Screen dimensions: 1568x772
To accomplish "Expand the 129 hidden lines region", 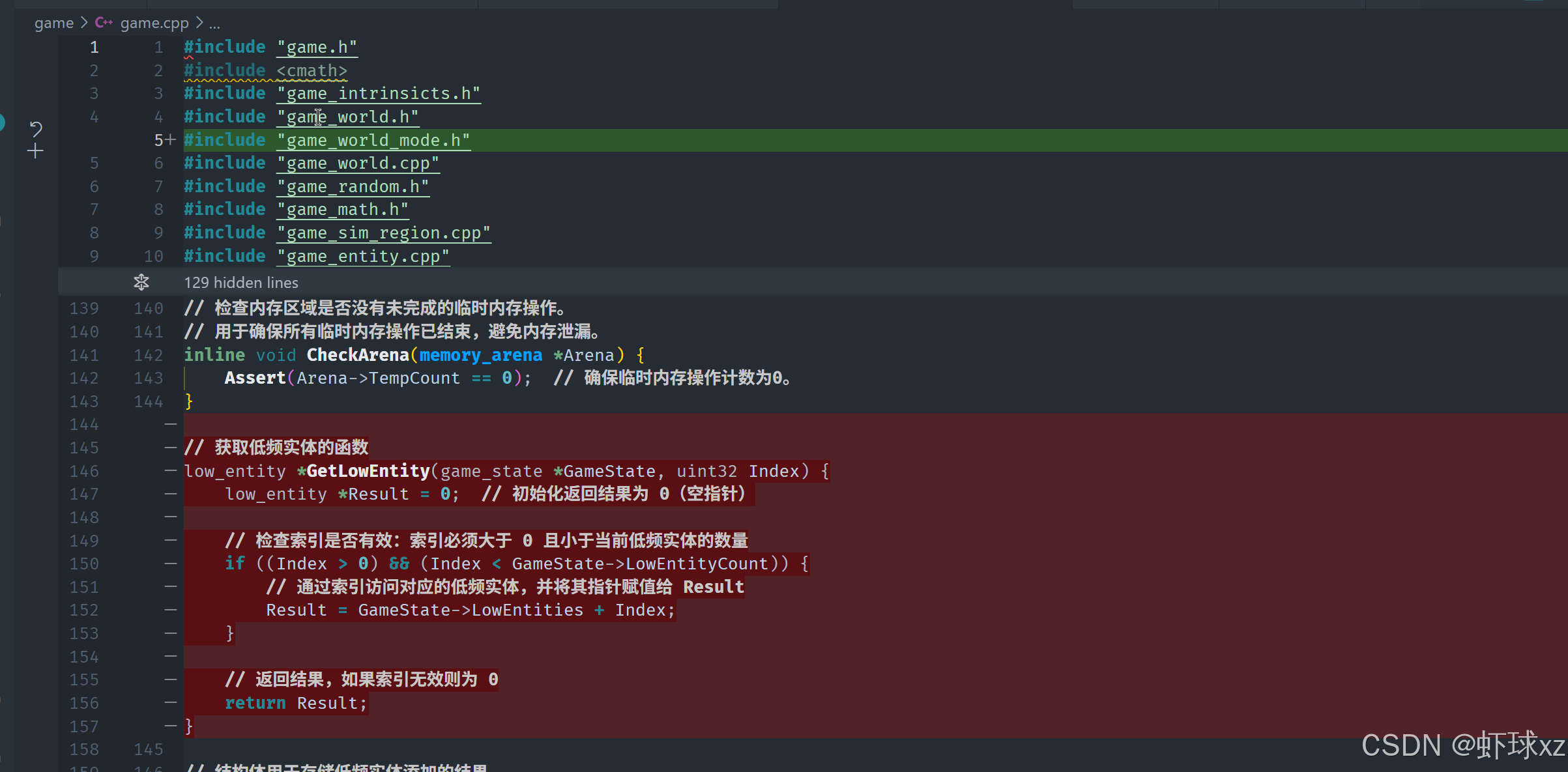I will coord(240,282).
